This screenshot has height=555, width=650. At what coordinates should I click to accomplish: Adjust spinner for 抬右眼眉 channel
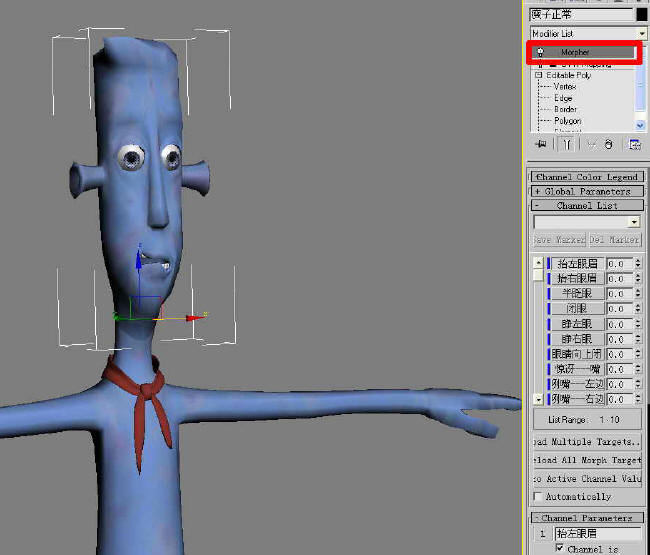(x=638, y=278)
